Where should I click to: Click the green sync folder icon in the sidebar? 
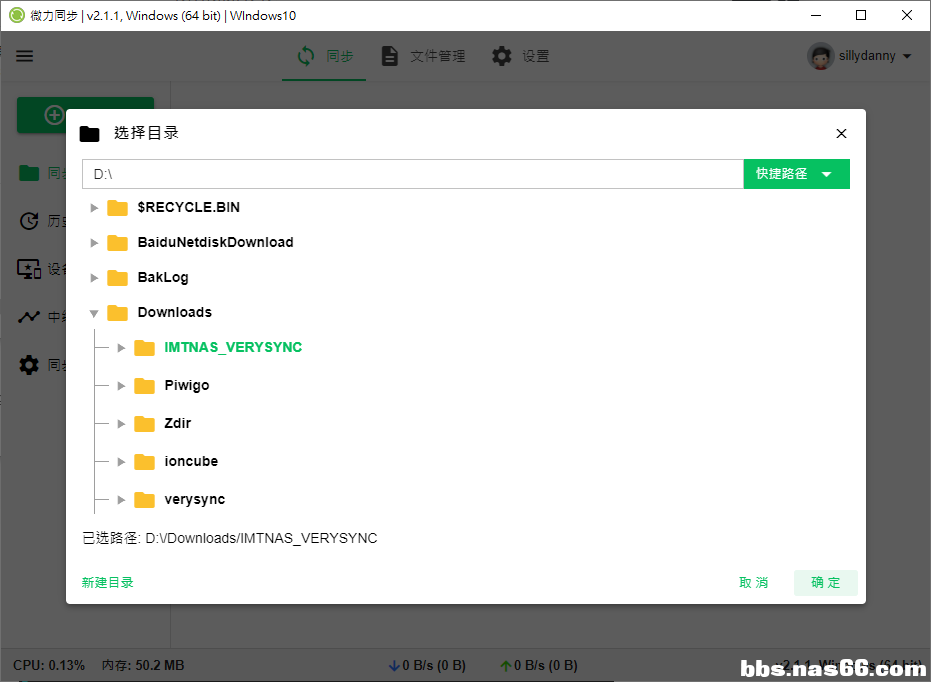coord(29,173)
